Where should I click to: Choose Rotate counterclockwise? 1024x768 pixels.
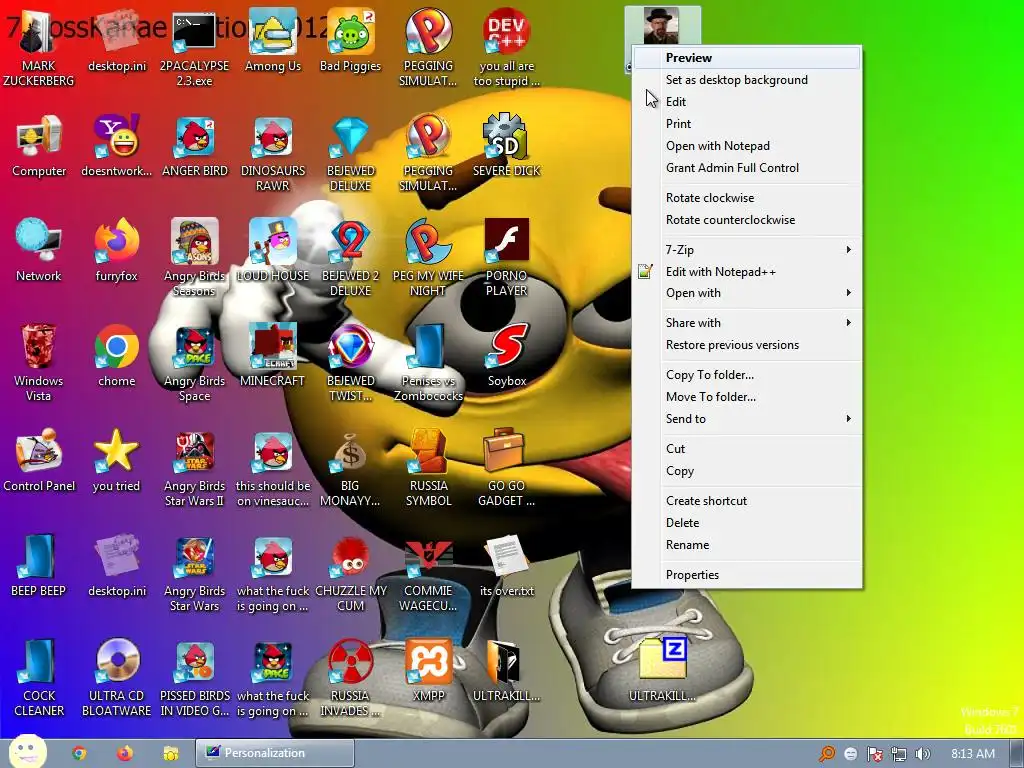coord(748,219)
